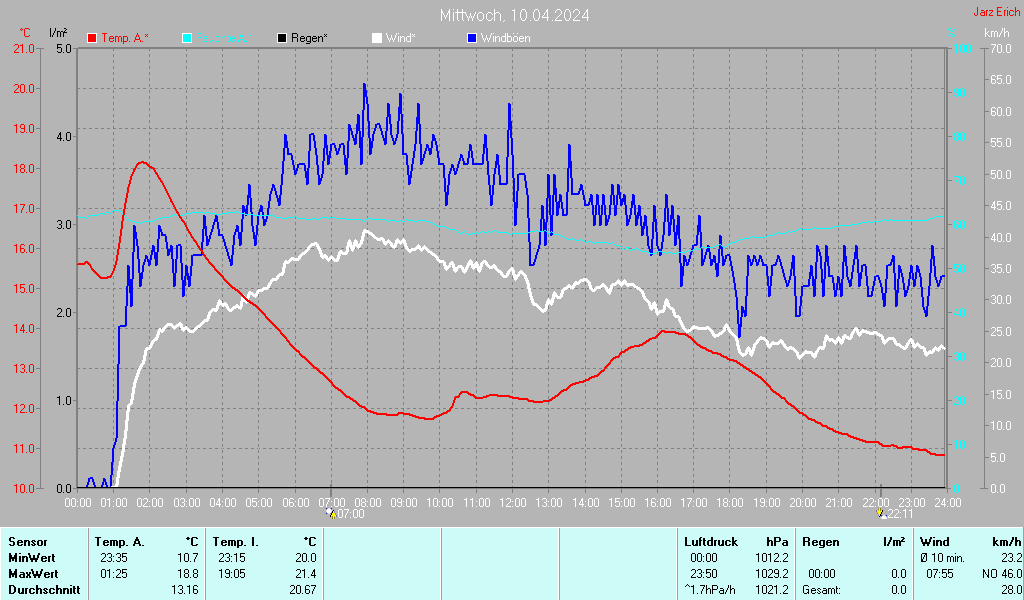Click the sunset marker at 22:11
The height and width of the screenshot is (600, 1024).
(x=880, y=513)
